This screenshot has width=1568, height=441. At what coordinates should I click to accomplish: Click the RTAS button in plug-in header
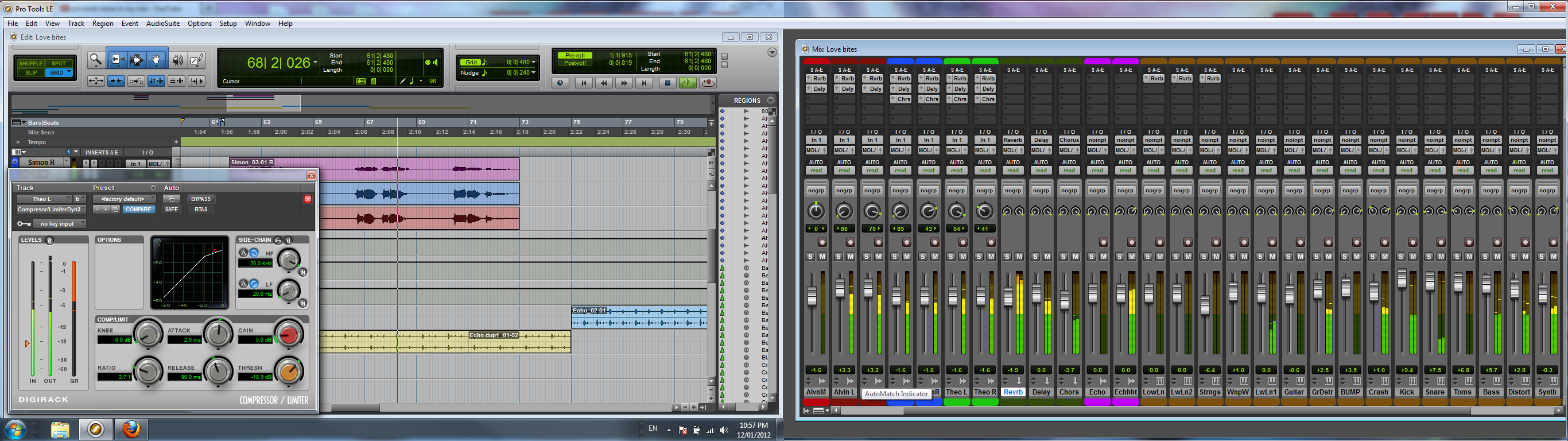point(201,210)
